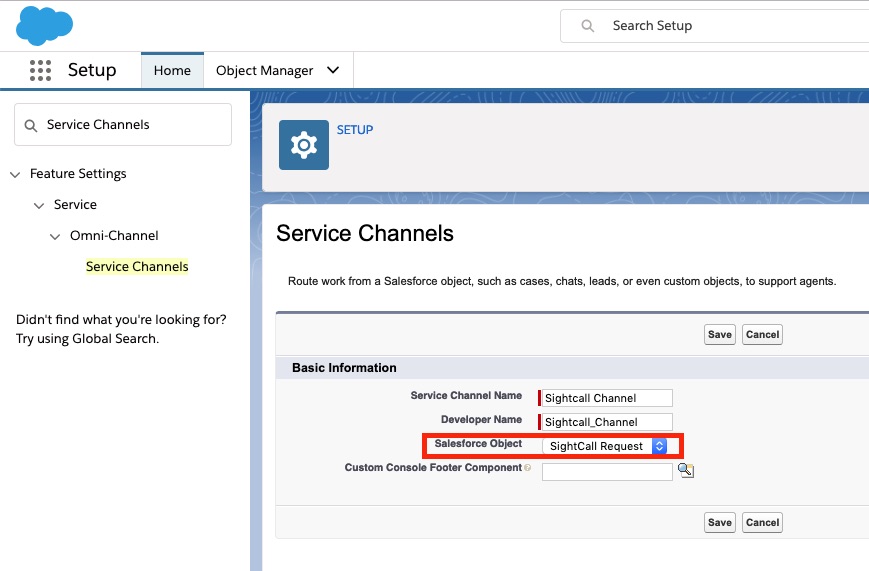Edit the Service Channel Name field

coord(607,398)
